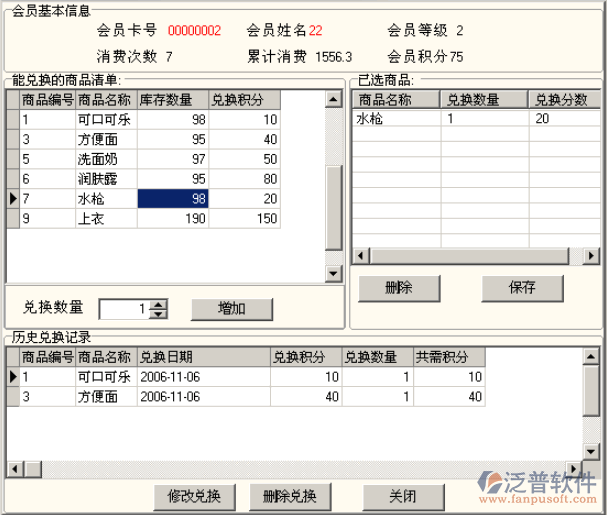
Task: Select the 润肤露 product row
Action: click(x=105, y=179)
